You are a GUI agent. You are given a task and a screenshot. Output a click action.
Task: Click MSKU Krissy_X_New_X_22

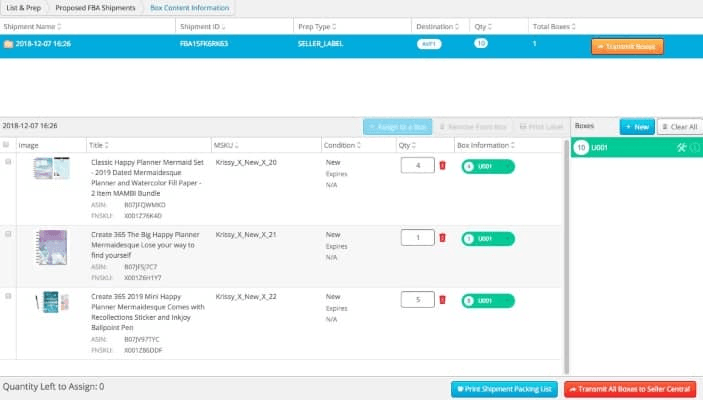[x=246, y=296]
